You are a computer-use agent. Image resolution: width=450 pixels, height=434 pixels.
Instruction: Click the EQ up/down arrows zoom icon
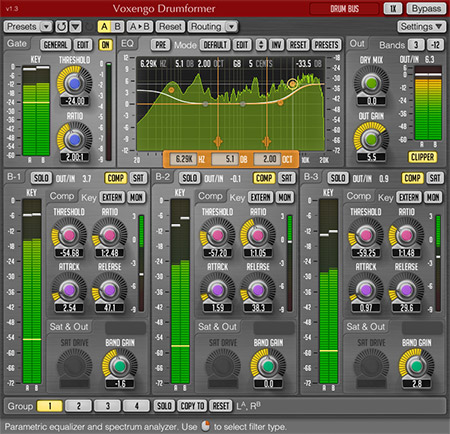click(261, 45)
